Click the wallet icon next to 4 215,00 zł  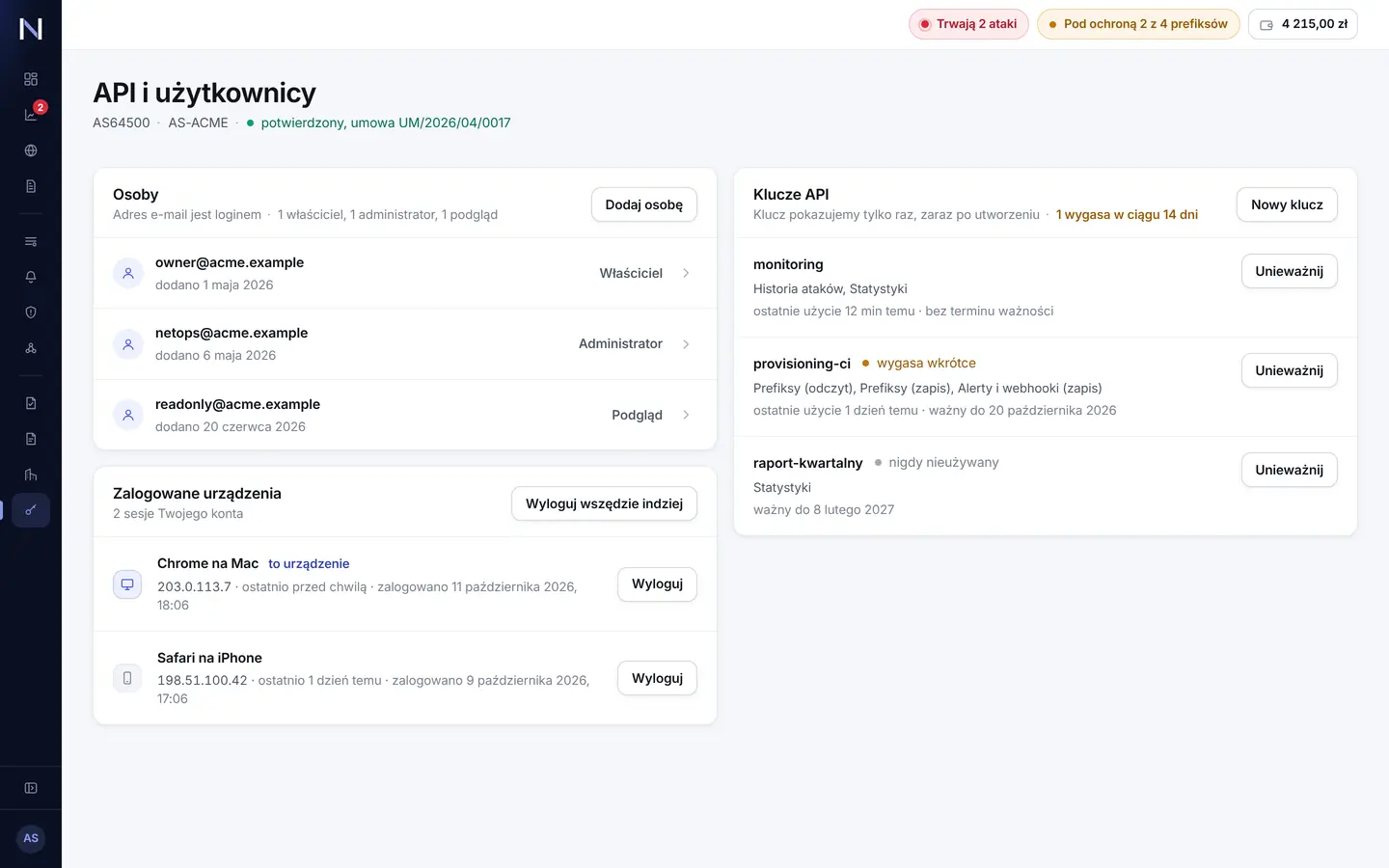[x=1266, y=25]
